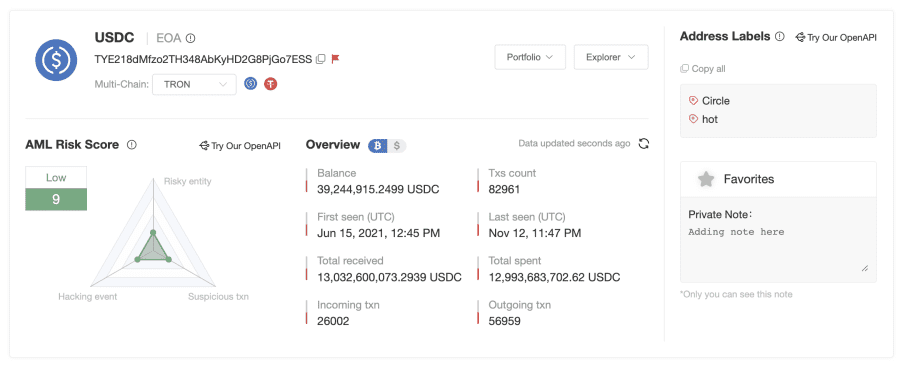
Task: Click the Suspicious txn radar label
Action: [218, 297]
